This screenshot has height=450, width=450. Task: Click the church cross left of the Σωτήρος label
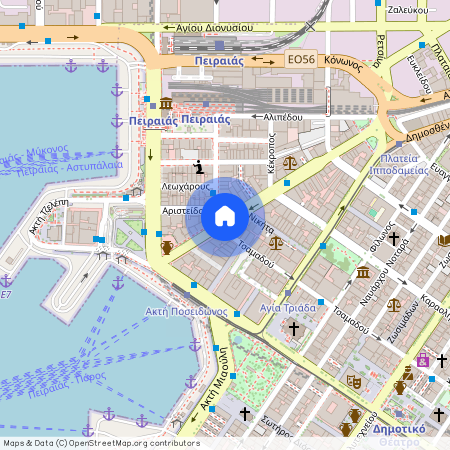coord(245,414)
